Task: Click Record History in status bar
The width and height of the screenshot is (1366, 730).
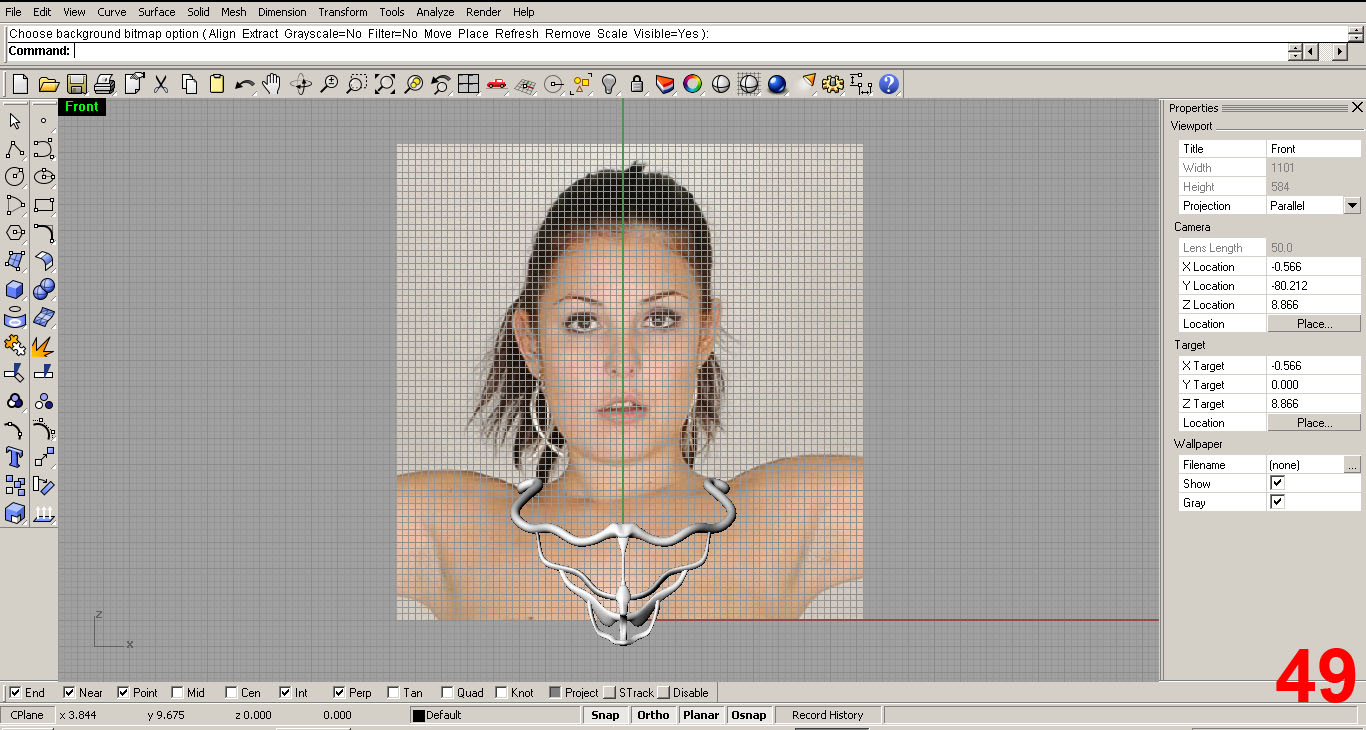Action: click(x=827, y=715)
